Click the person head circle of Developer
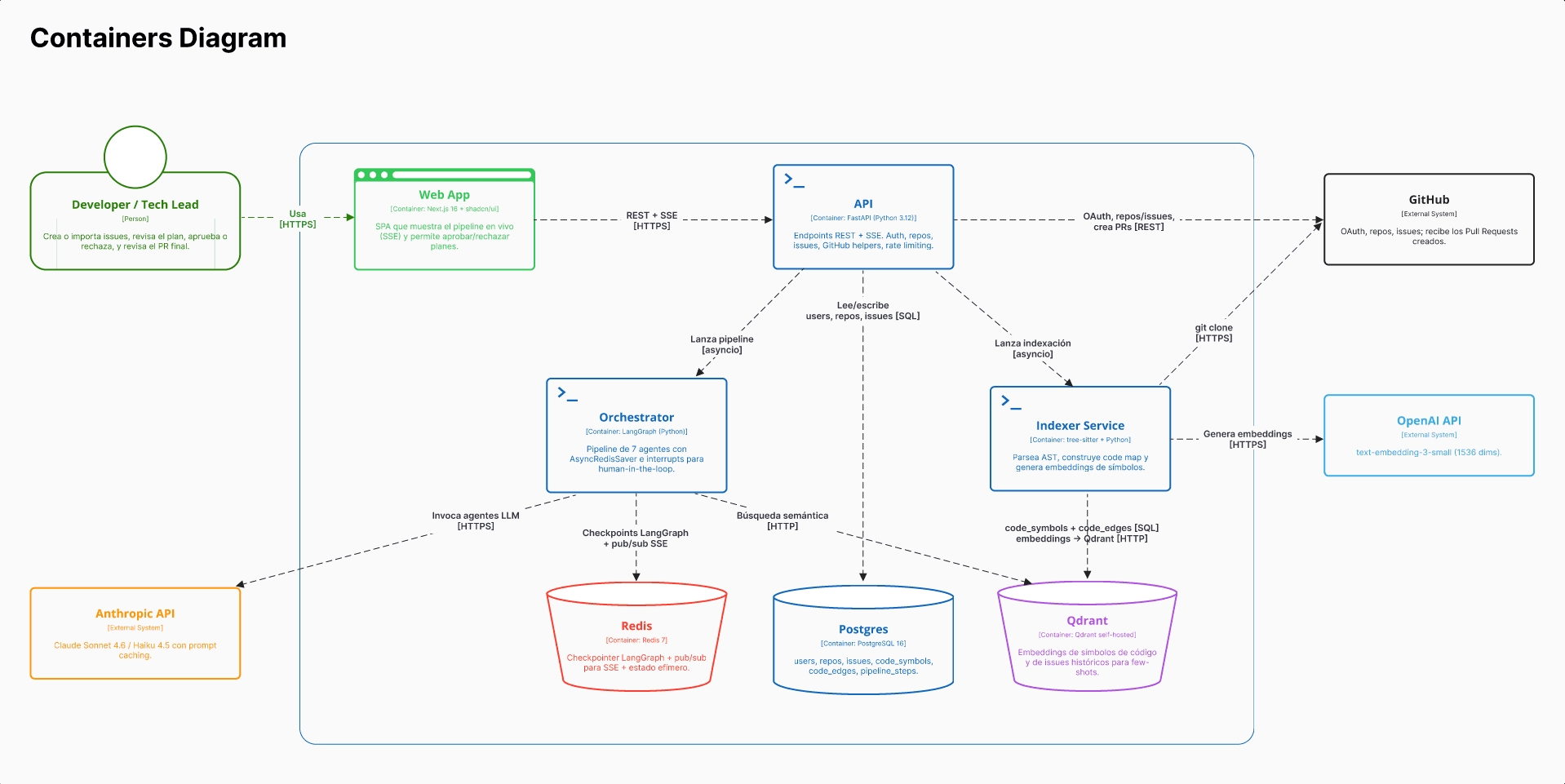 pyautogui.click(x=135, y=157)
